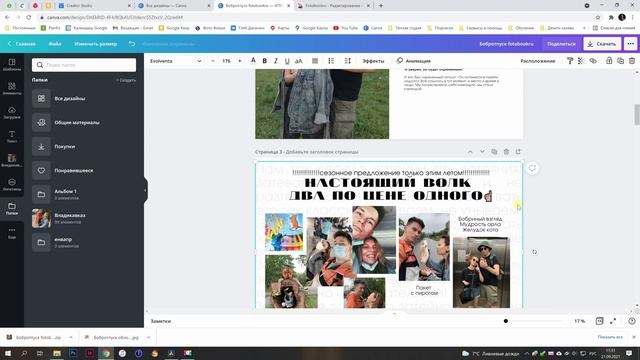Select the Folders tab in the sidebar

12,209
